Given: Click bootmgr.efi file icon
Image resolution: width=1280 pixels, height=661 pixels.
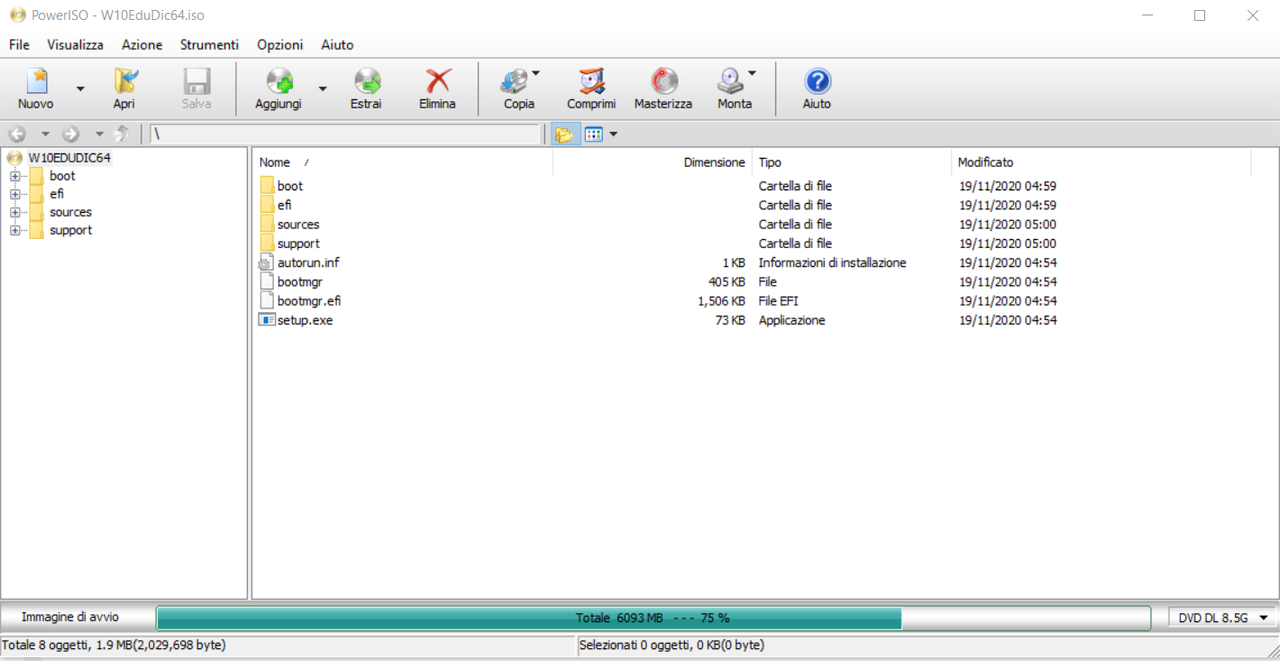Looking at the screenshot, I should tap(267, 301).
